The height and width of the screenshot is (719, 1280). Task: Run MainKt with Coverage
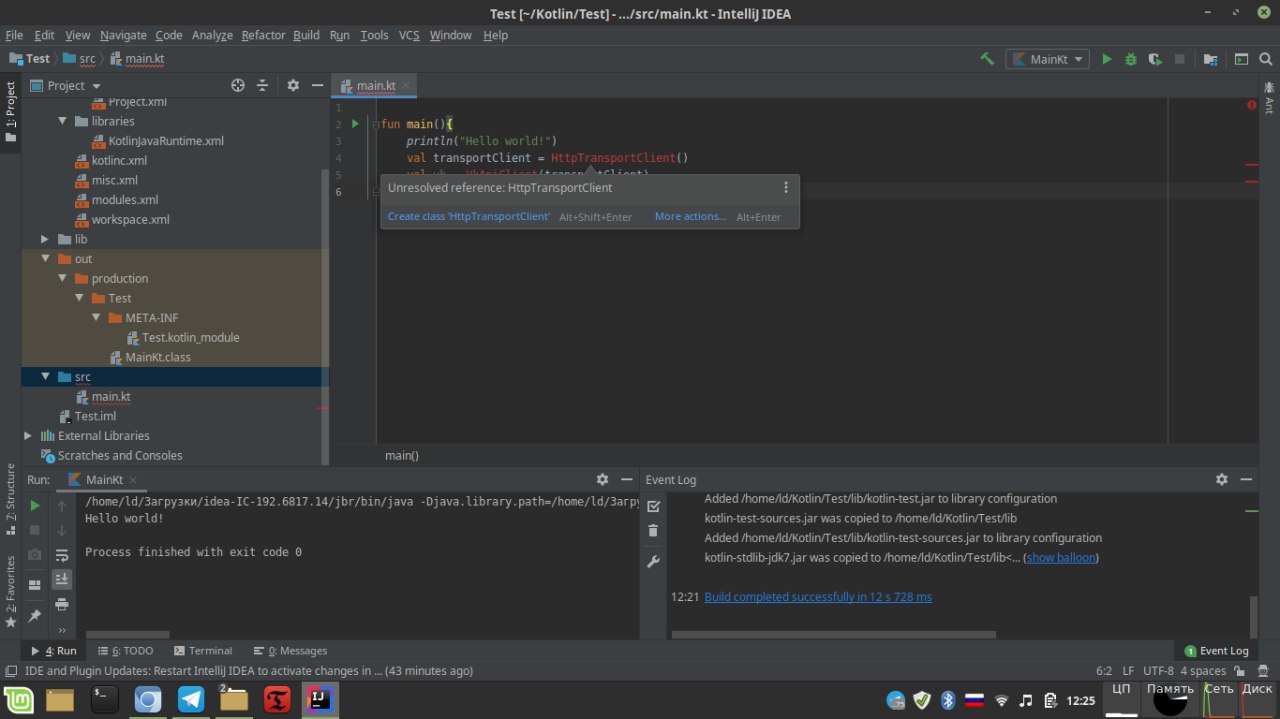coord(1155,59)
